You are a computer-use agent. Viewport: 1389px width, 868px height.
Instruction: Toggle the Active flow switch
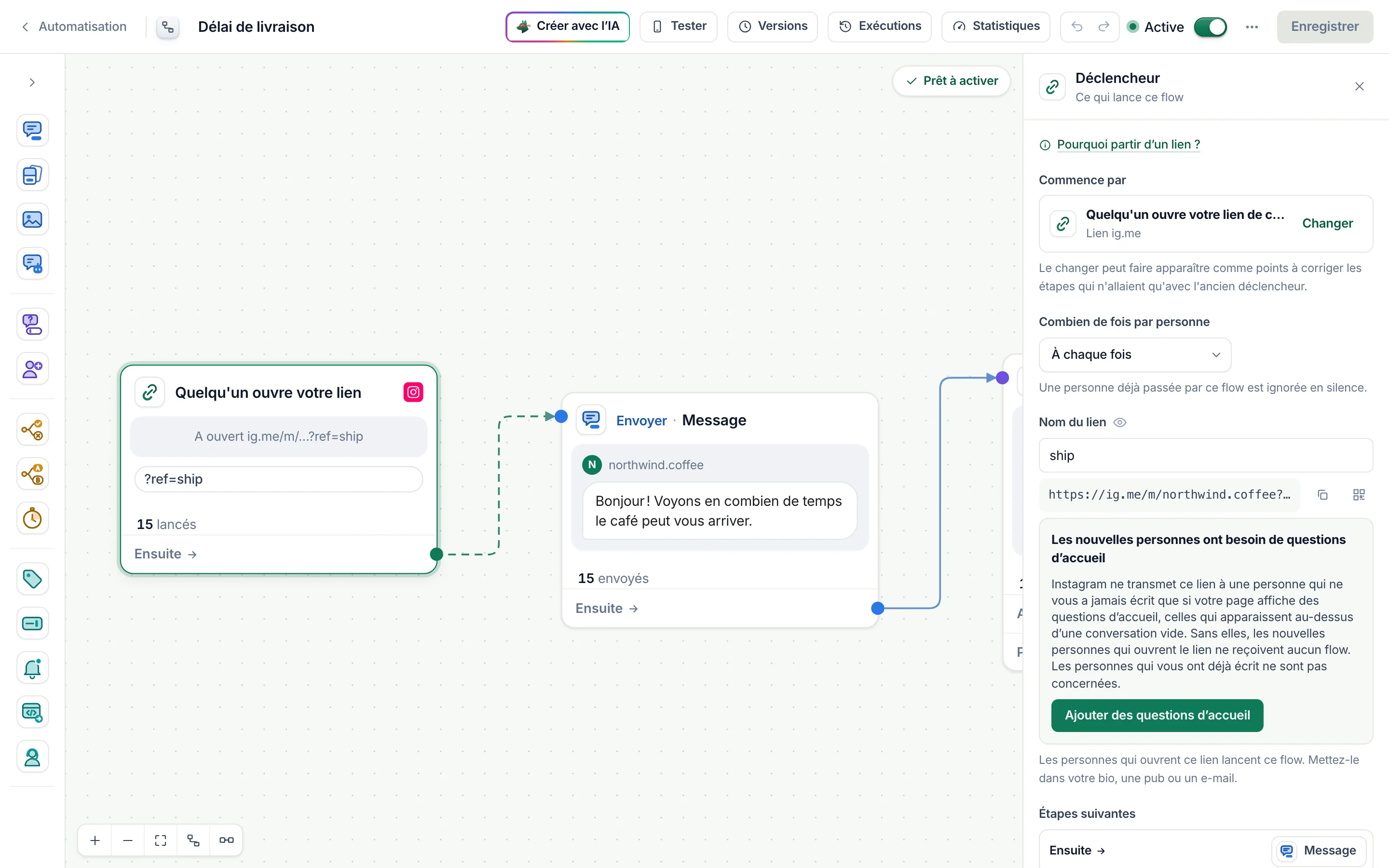[x=1210, y=27]
